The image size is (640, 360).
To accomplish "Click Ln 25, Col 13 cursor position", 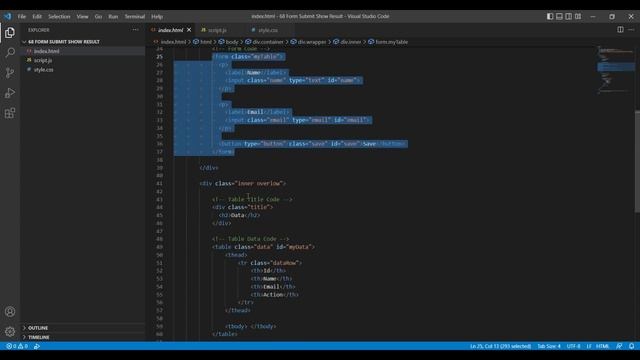I will (500, 346).
